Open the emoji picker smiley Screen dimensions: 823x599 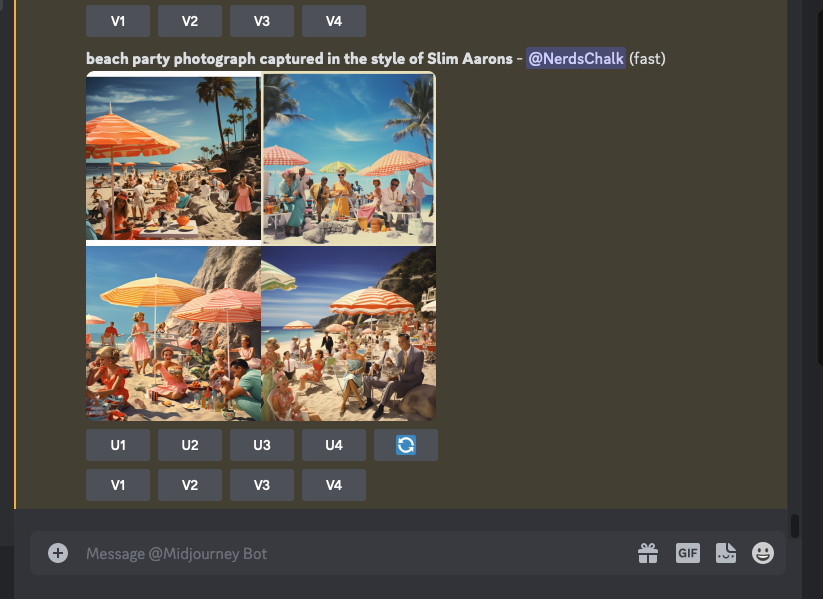click(x=763, y=553)
